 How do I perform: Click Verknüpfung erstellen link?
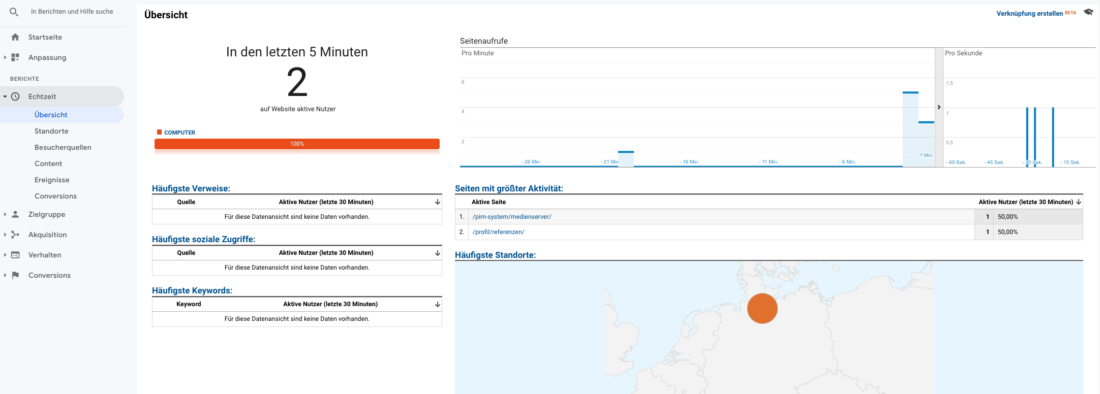click(x=1030, y=13)
